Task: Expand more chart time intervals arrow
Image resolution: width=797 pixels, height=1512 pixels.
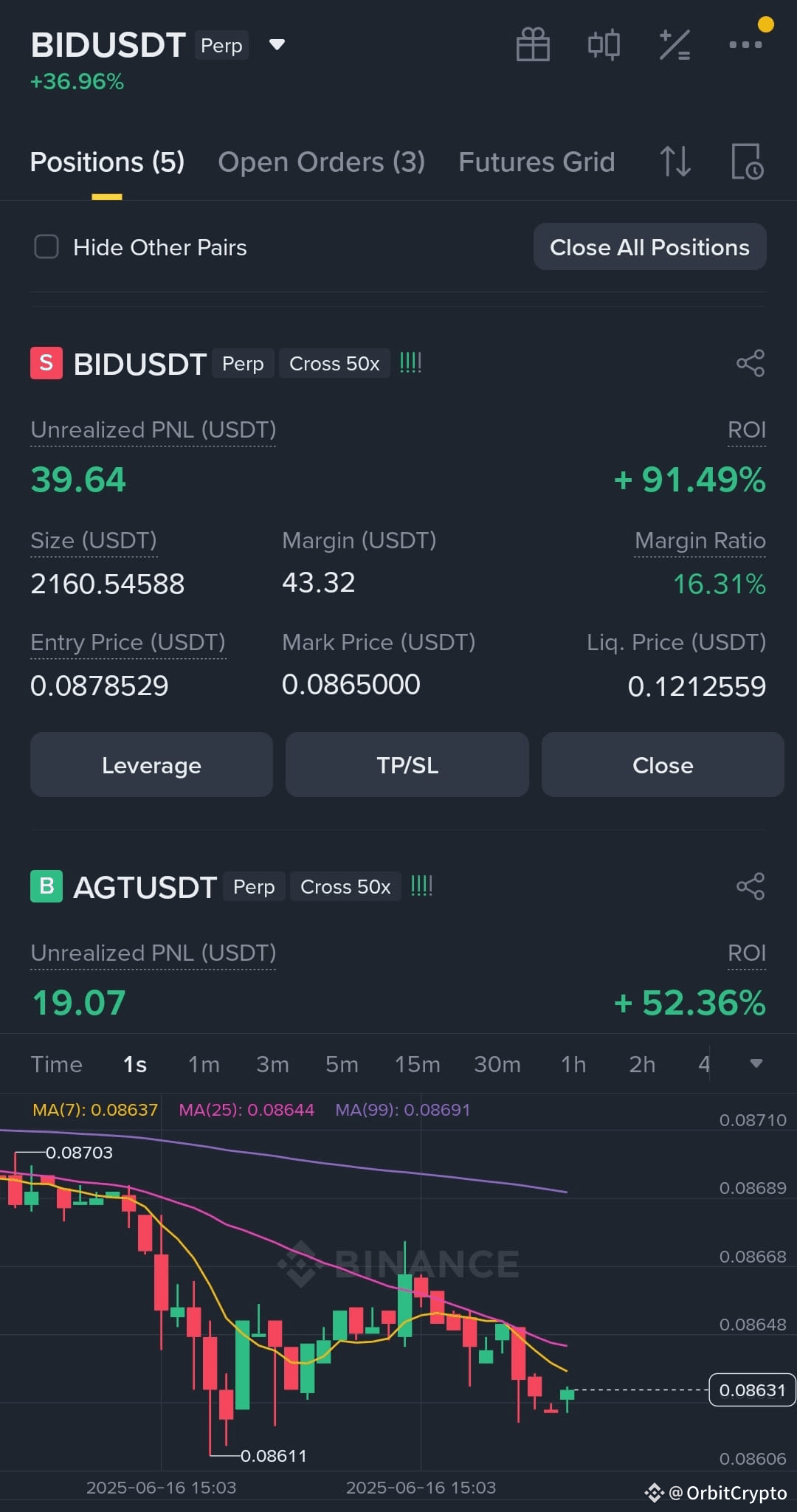Action: [756, 1063]
